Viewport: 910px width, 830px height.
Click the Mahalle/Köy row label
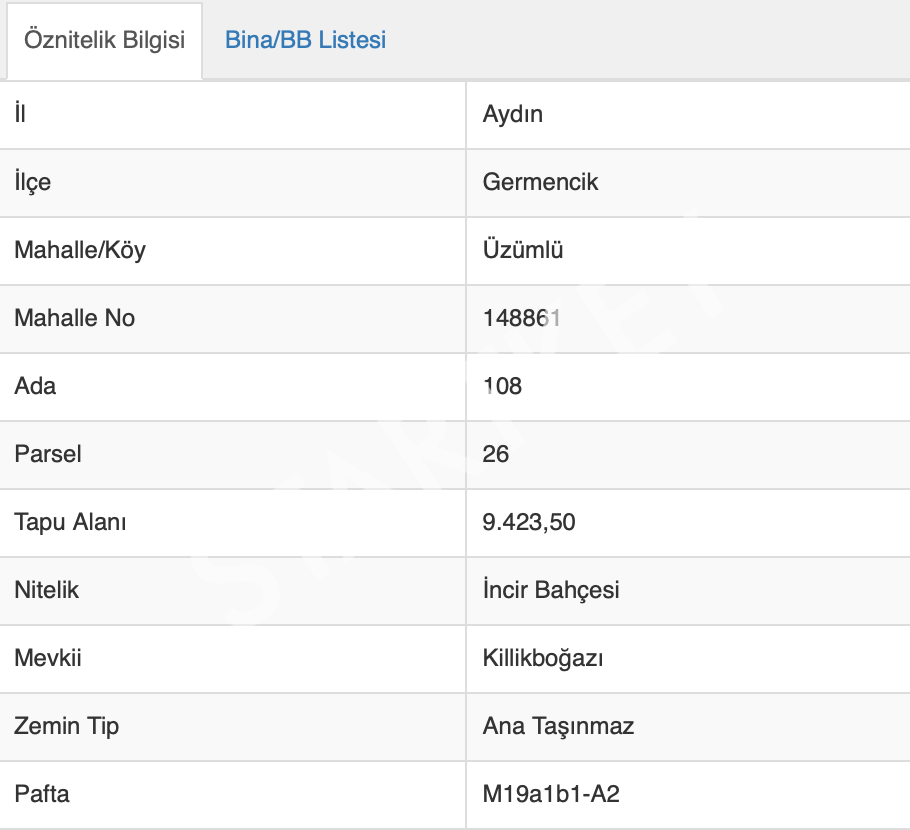(x=80, y=250)
